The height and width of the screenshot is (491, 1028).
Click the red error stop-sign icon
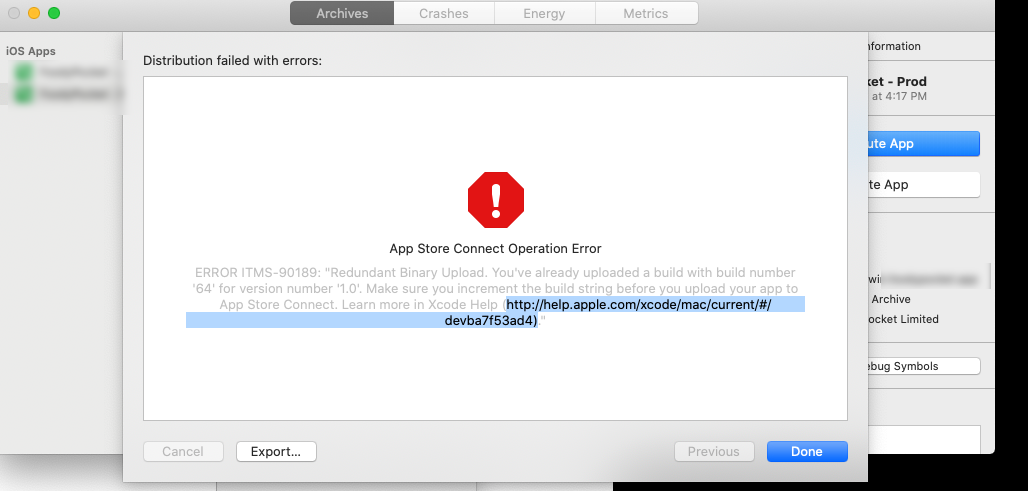coord(496,200)
